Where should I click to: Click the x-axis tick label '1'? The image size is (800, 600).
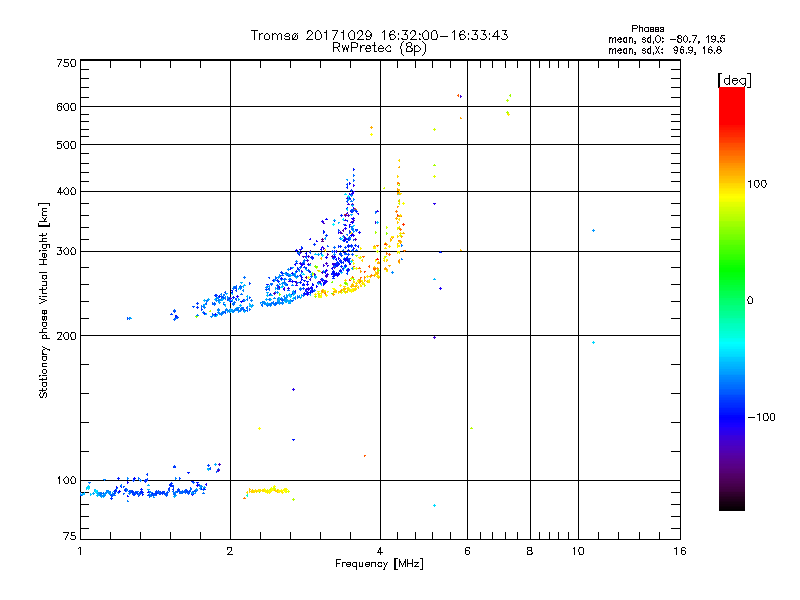[80, 551]
